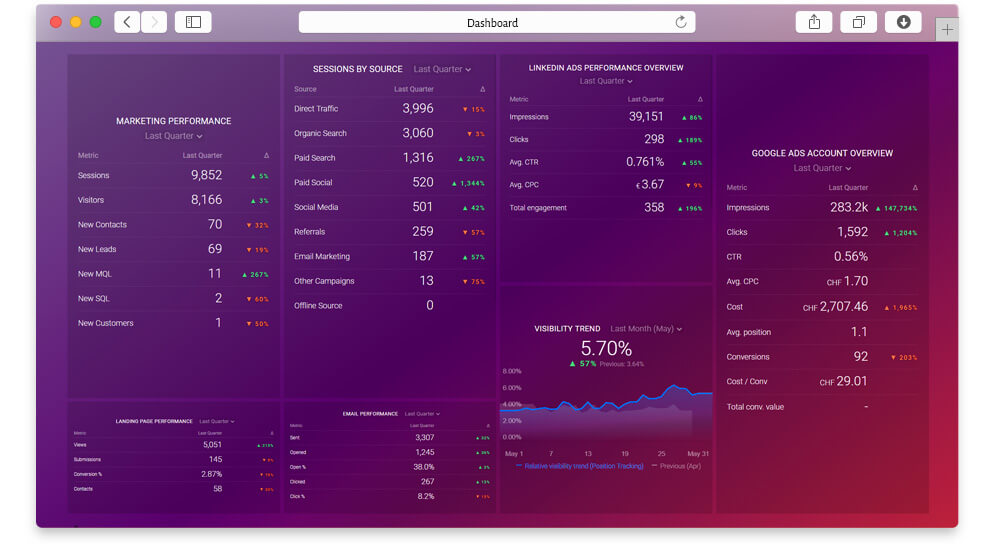This screenshot has width=1000, height=550.
Task: Add a new tab with plus button
Action: pos(947,30)
